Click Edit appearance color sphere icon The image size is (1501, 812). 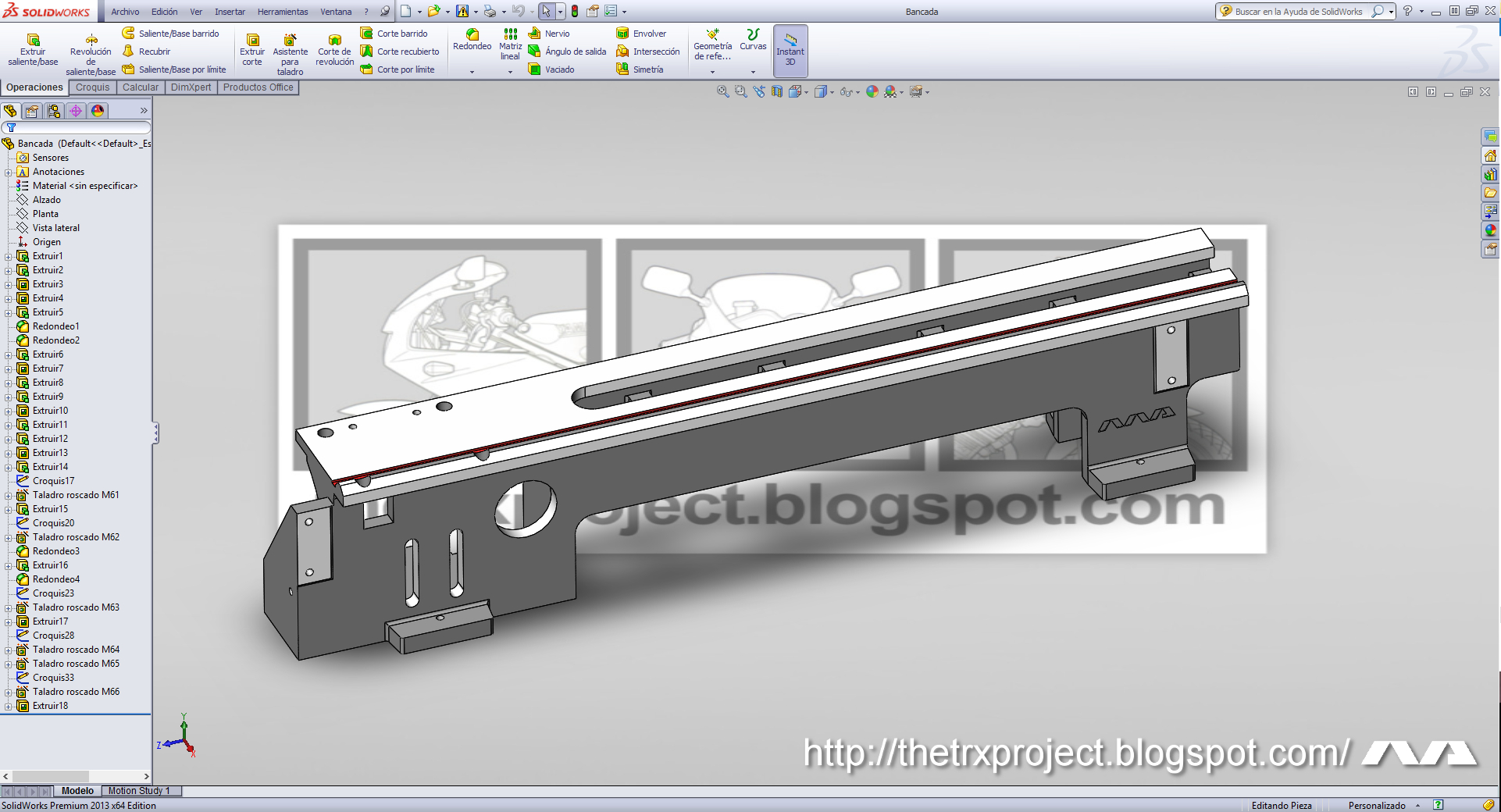point(872,91)
